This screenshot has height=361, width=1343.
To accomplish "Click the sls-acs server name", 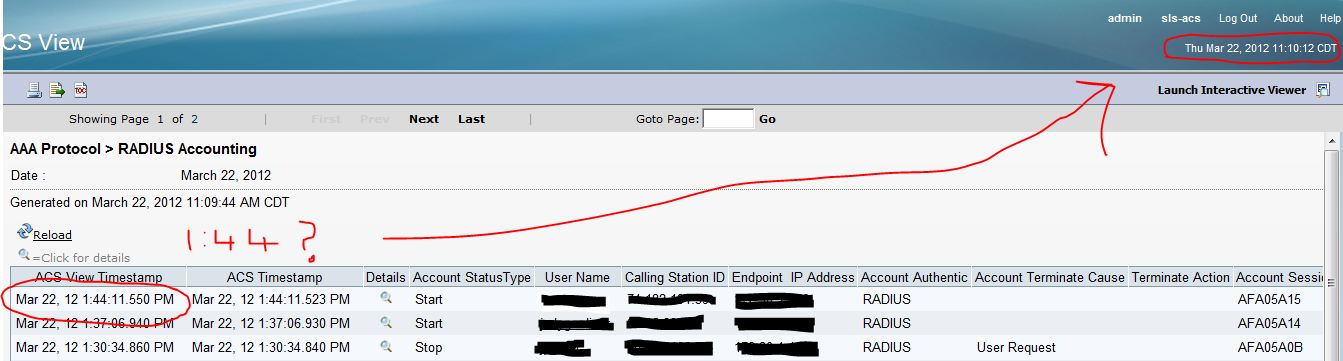I will pos(1180,18).
